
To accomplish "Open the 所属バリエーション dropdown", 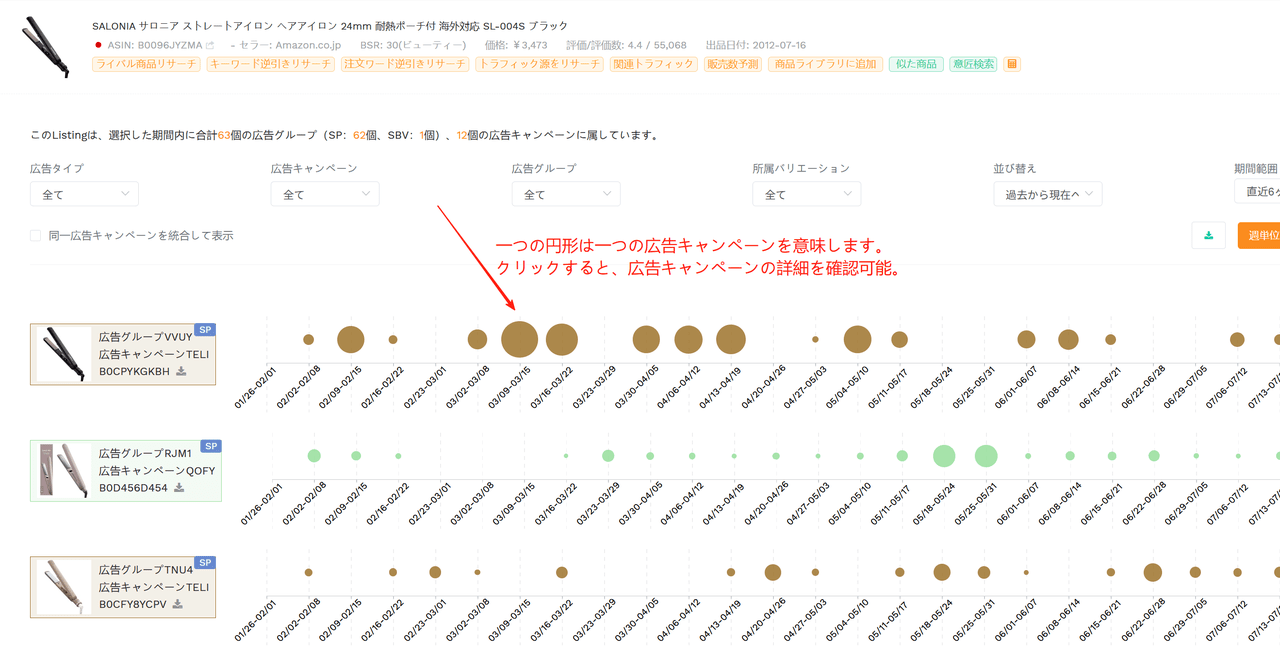I will (807, 194).
